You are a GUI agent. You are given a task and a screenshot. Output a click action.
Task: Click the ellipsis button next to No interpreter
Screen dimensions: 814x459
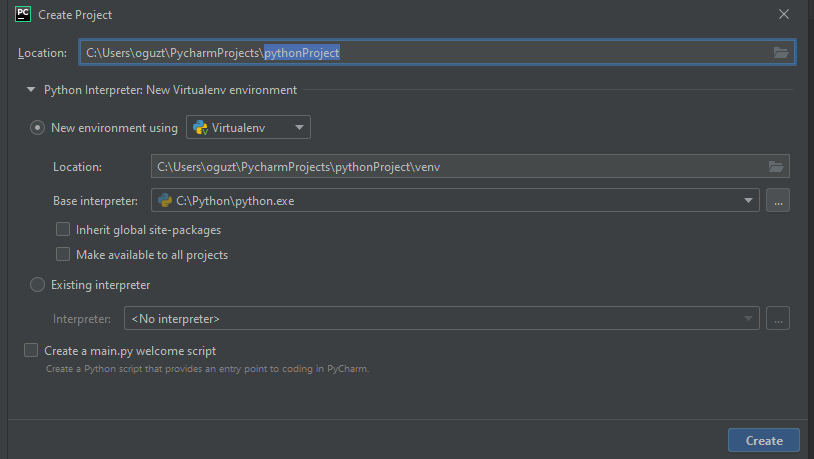point(778,318)
